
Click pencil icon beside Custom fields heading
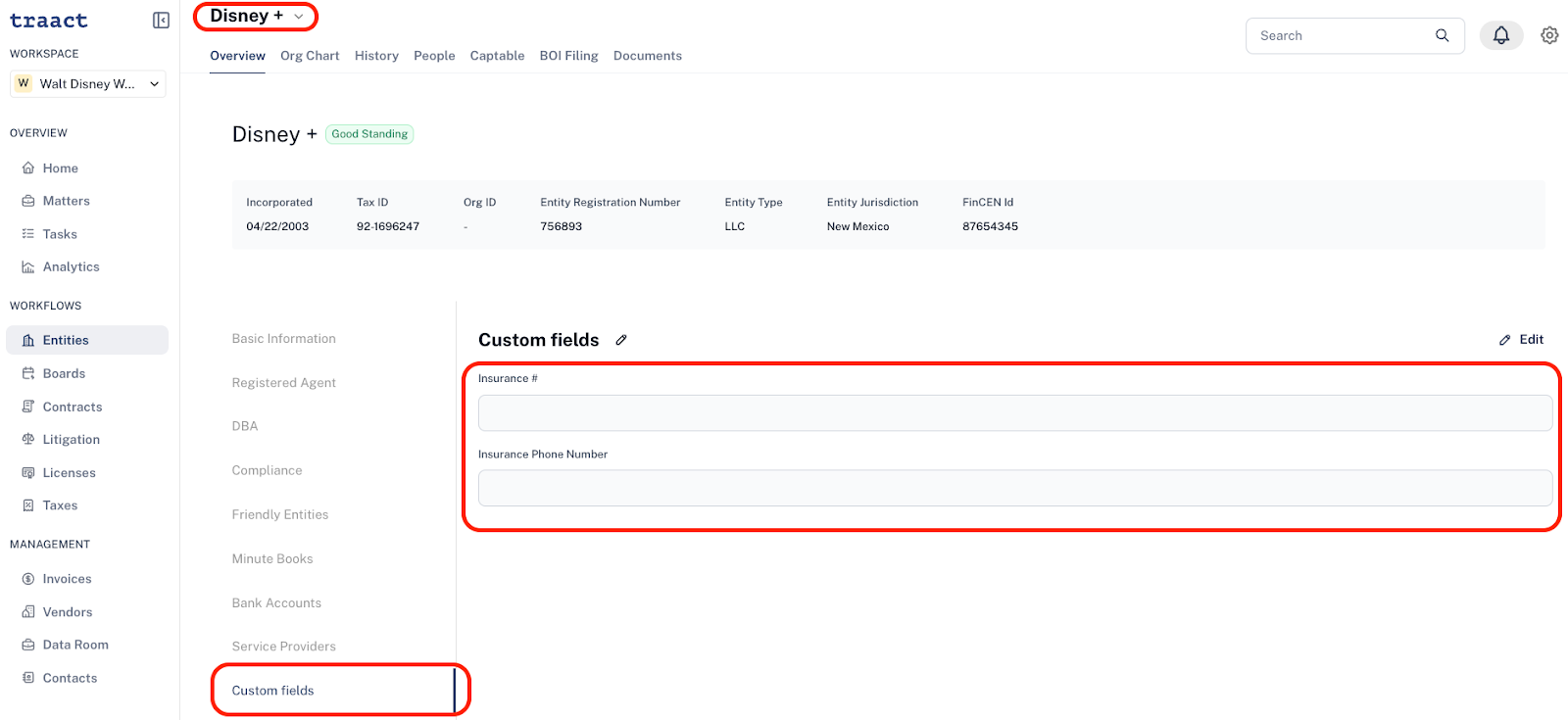[x=621, y=340]
